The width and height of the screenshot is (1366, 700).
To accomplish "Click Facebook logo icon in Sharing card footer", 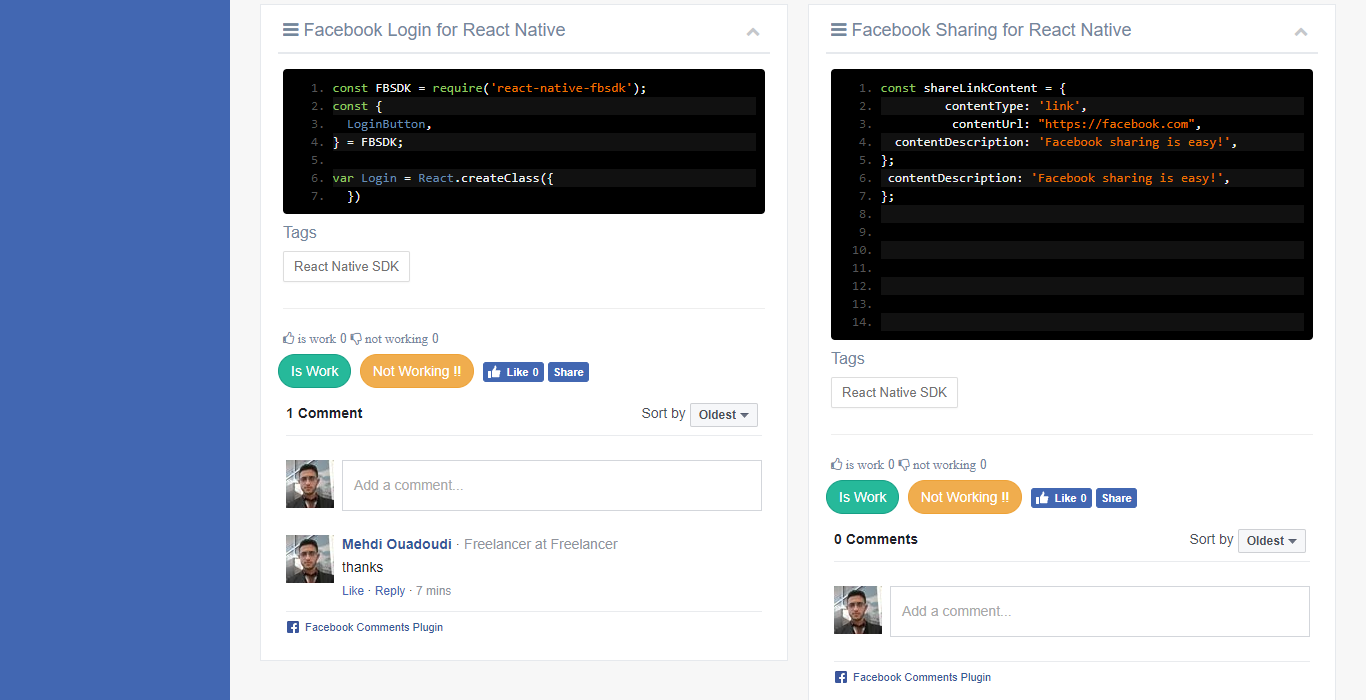I will pos(841,677).
